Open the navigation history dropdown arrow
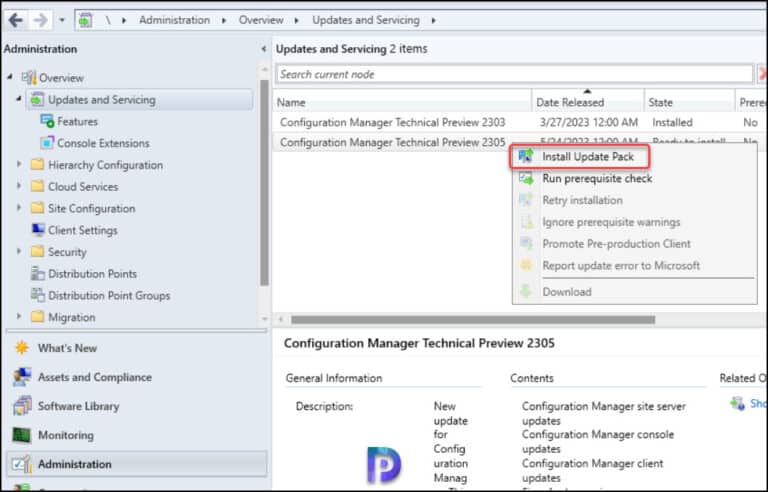768x492 pixels. click(62, 20)
